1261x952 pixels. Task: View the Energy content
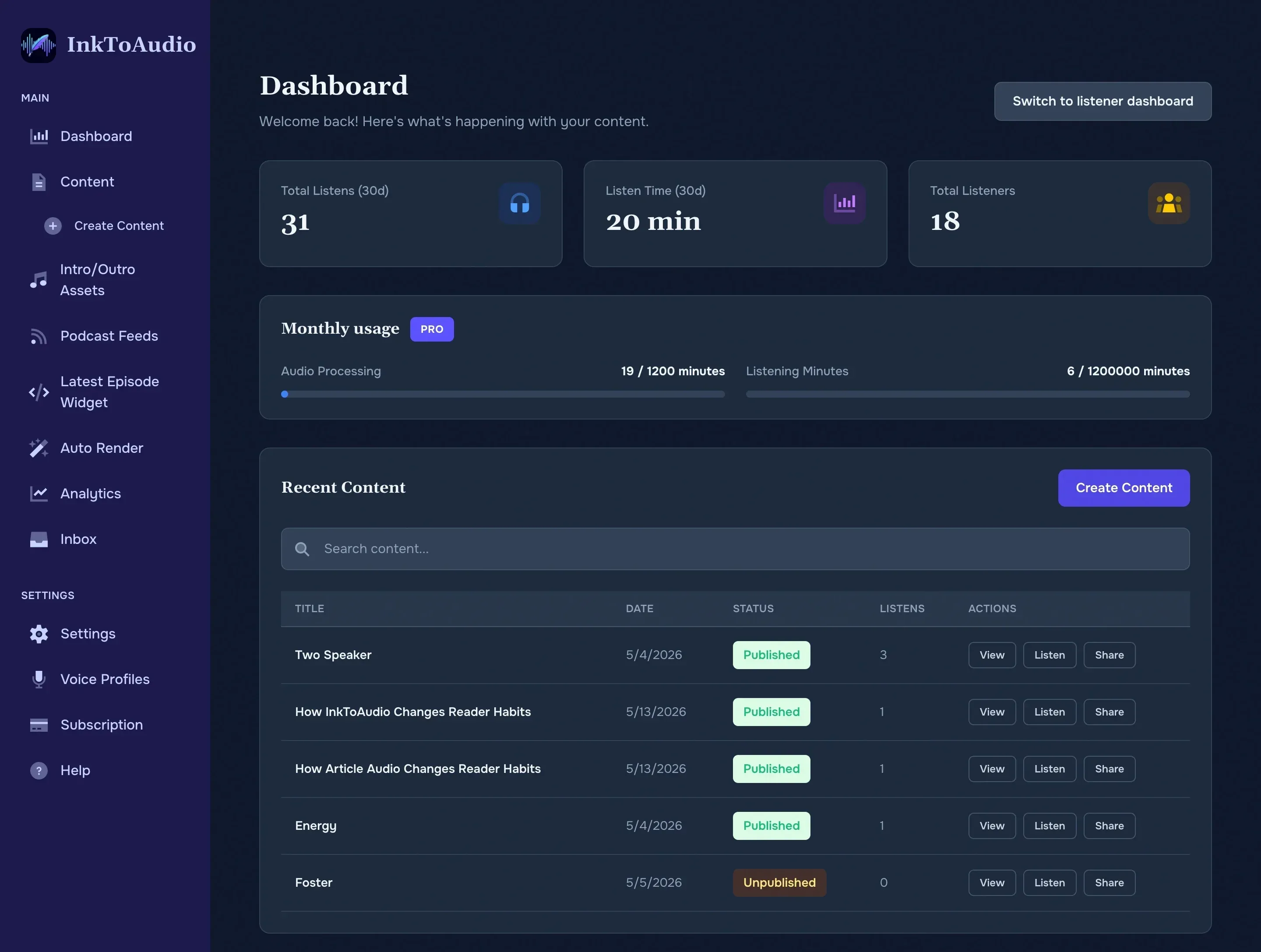point(992,826)
